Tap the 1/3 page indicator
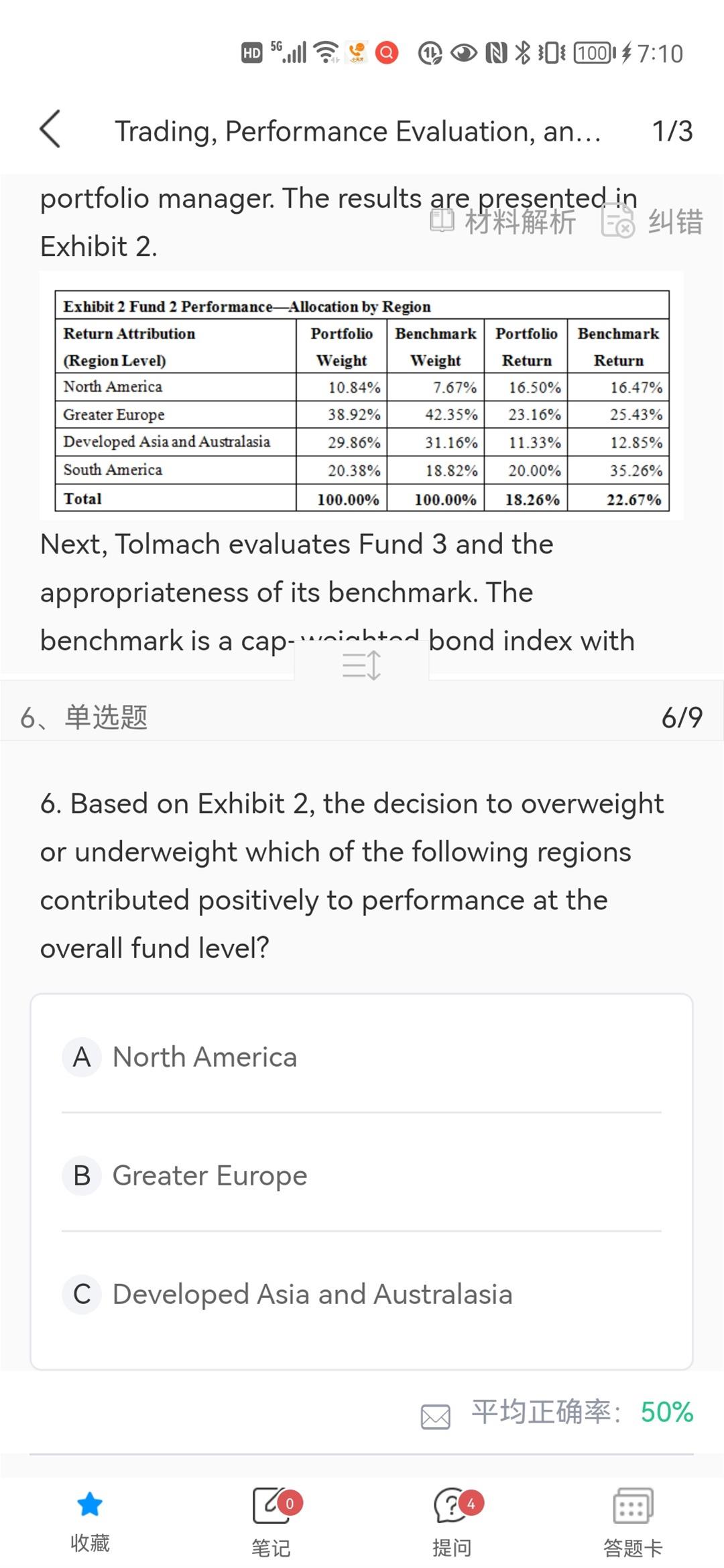The height and width of the screenshot is (1568, 724). 672,131
